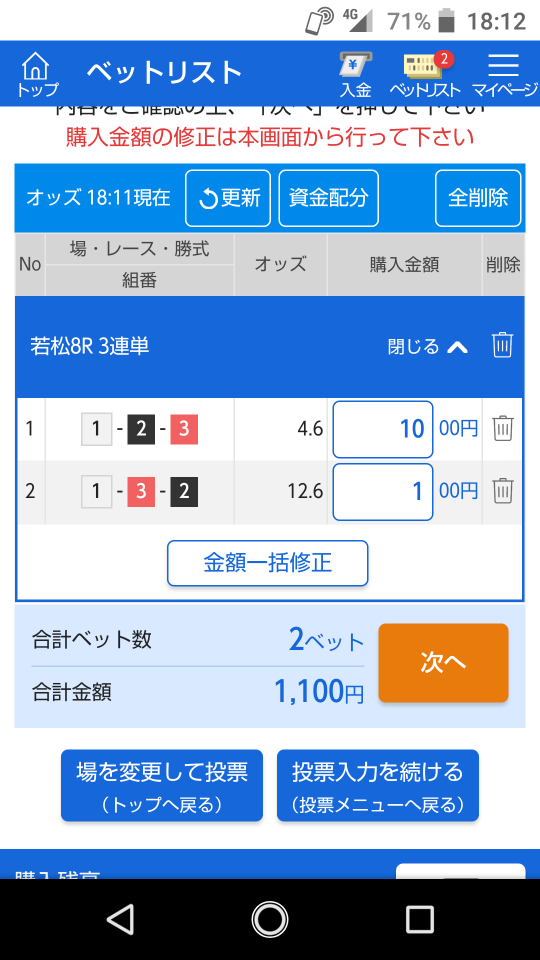Screen dimensions: 540x960
Task: Delete the whole 若松8R 3連単 group with its trash icon
Action: 502,345
